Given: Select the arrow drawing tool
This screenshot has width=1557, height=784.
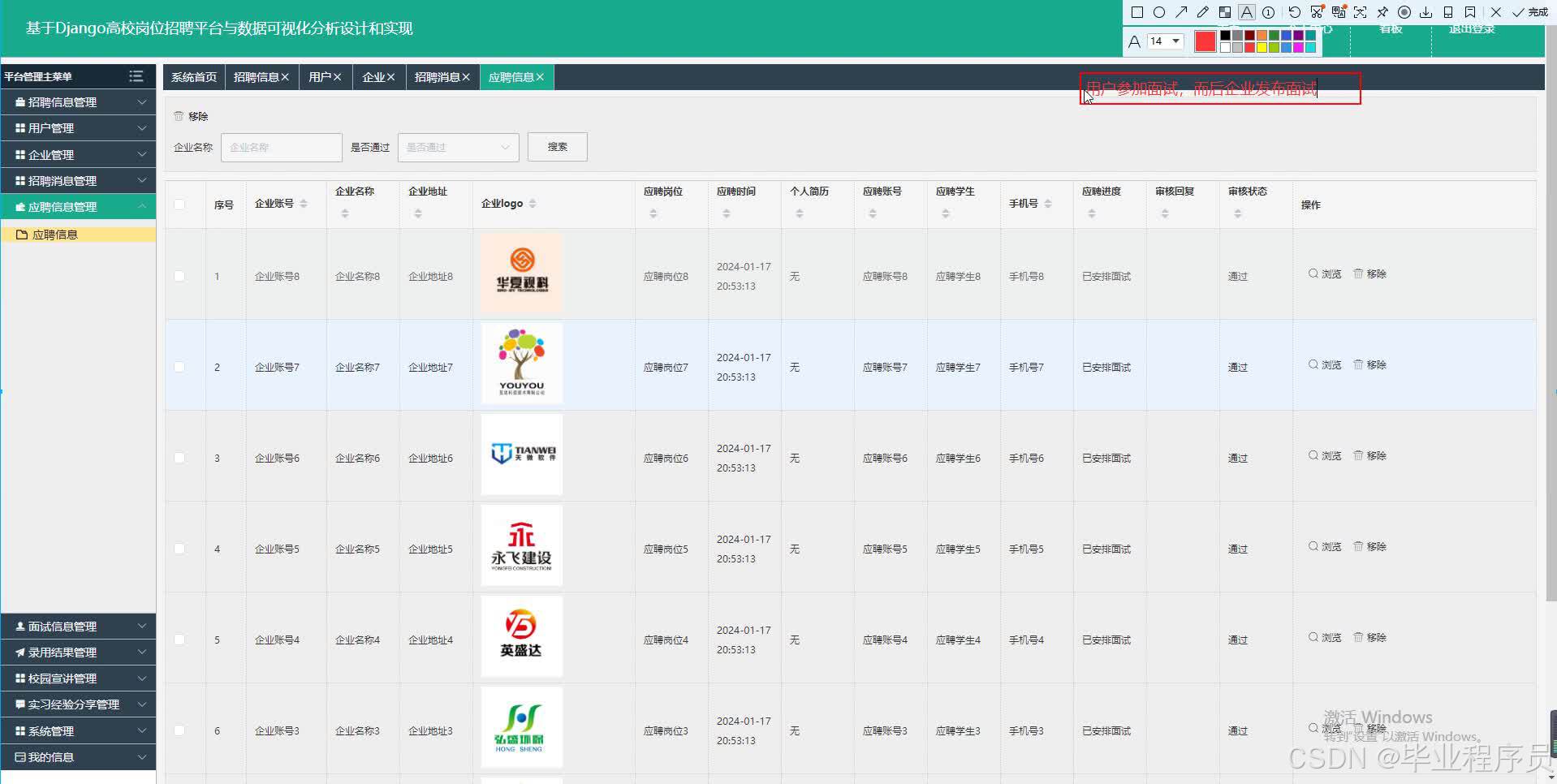Looking at the screenshot, I should (x=1182, y=12).
